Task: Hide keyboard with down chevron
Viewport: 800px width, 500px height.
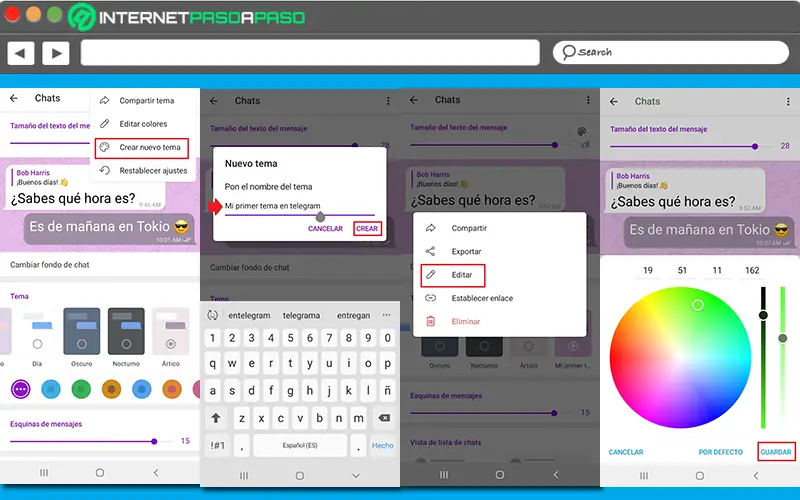Action: coord(356,476)
